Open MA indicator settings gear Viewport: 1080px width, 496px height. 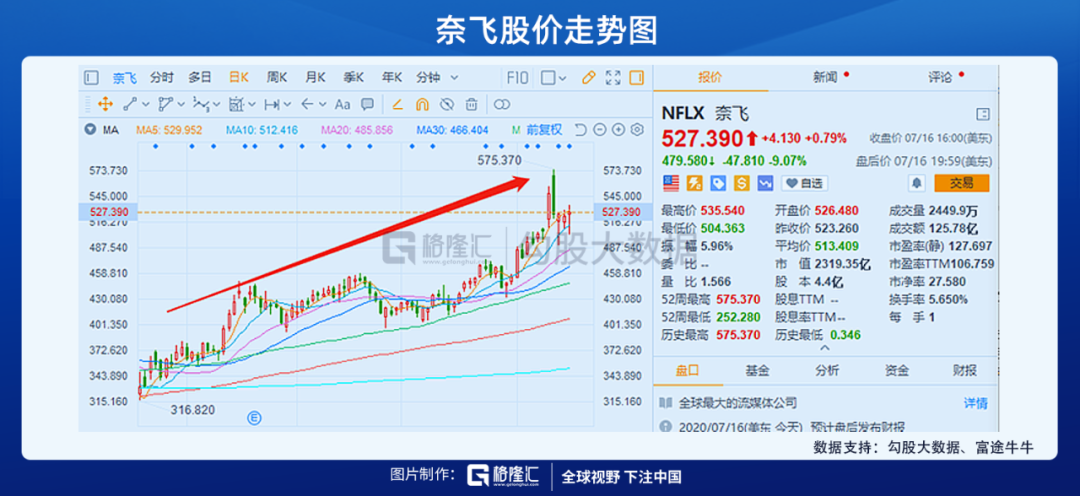click(637, 130)
